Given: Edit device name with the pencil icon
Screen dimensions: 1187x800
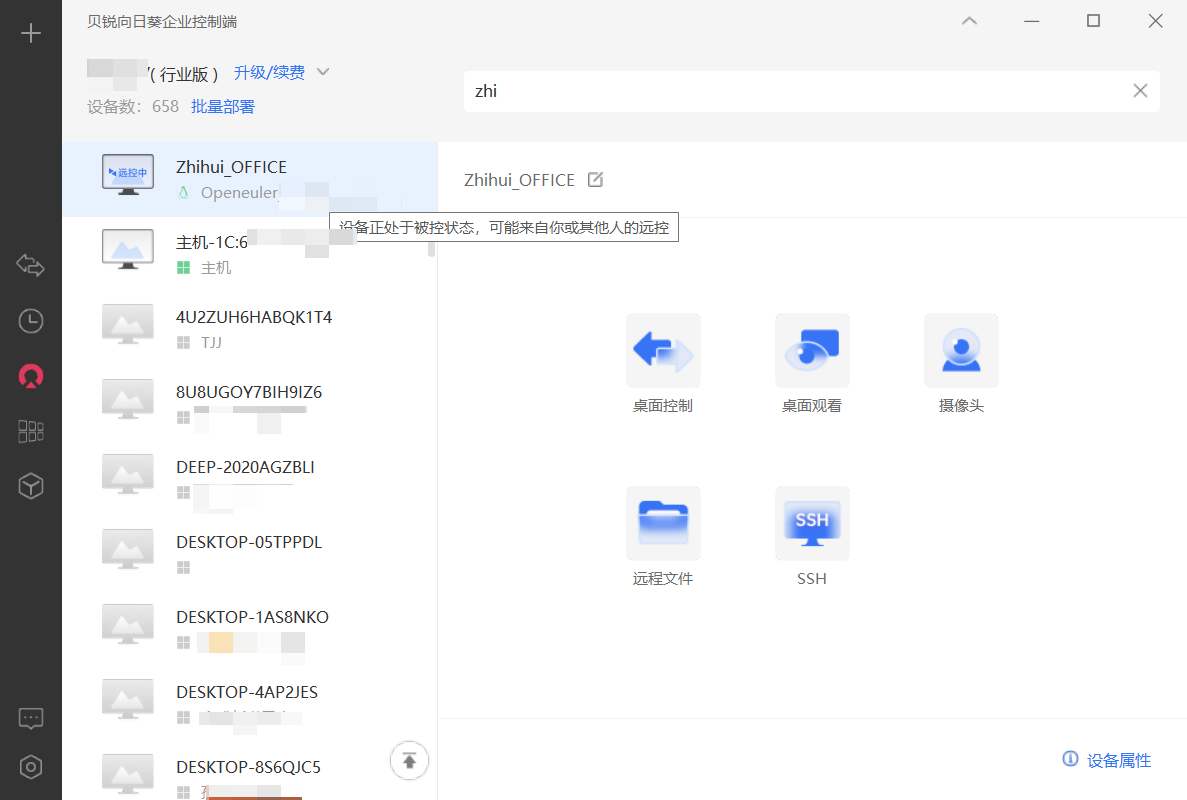Looking at the screenshot, I should click(x=595, y=179).
